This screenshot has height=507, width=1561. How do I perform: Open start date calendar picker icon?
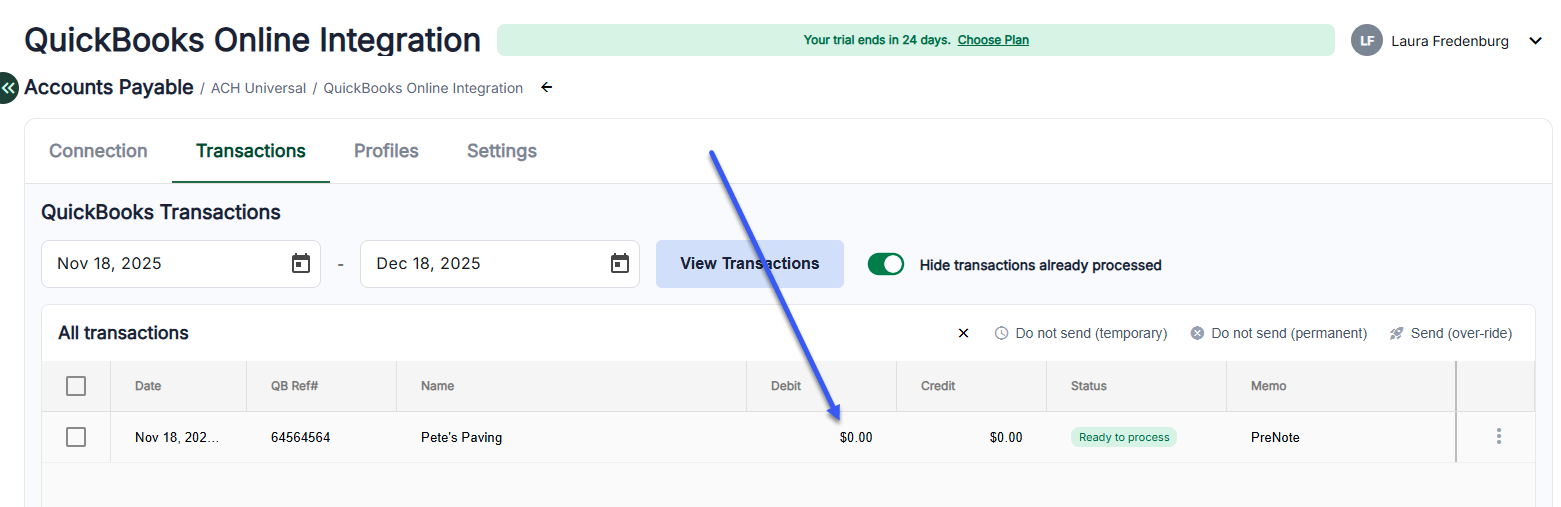click(301, 264)
